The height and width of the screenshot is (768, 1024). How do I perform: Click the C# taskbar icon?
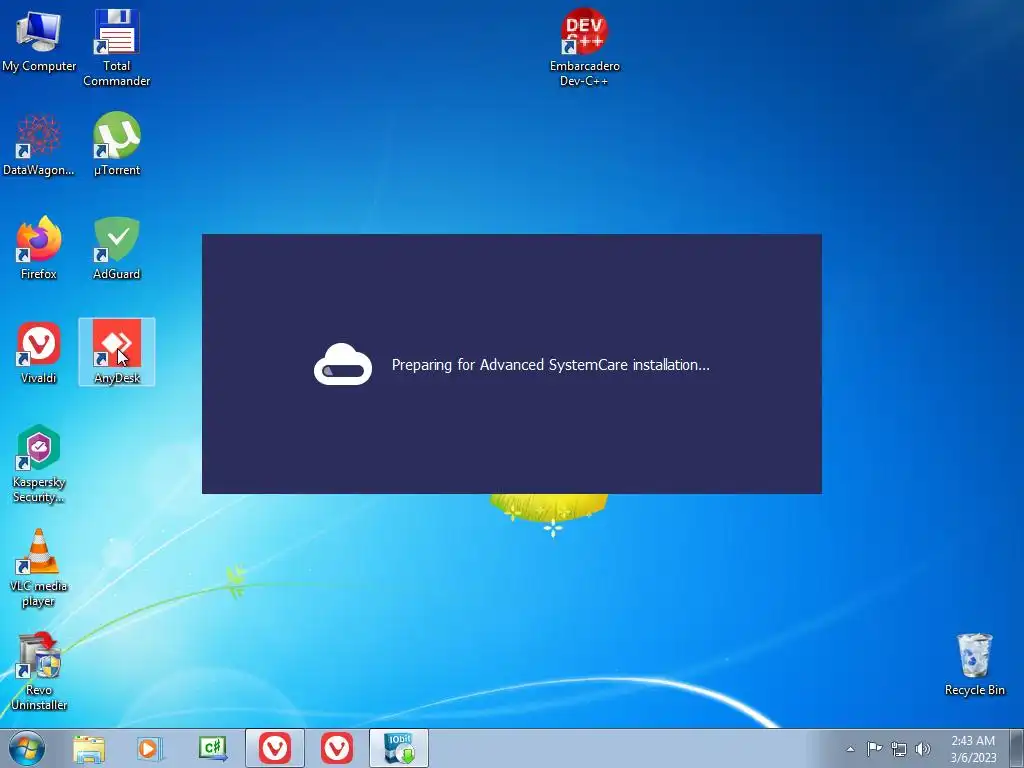tap(213, 748)
